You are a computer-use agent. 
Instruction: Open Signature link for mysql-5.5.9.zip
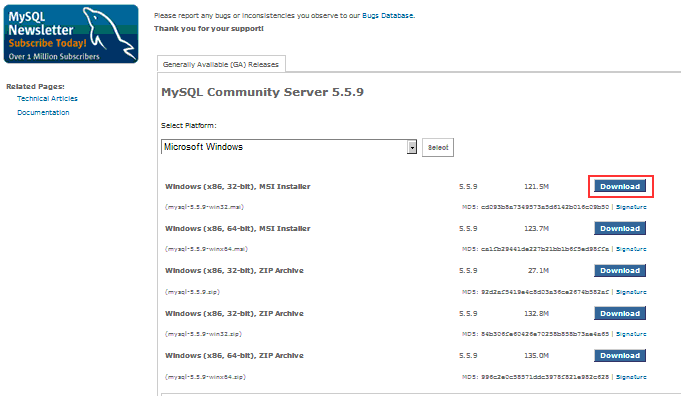click(x=631, y=292)
